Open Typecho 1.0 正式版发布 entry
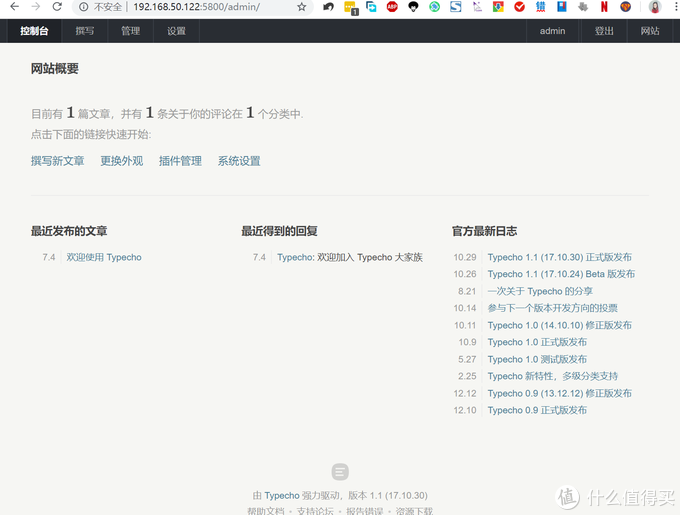Screen dimensions: 680x515 pos(537,342)
